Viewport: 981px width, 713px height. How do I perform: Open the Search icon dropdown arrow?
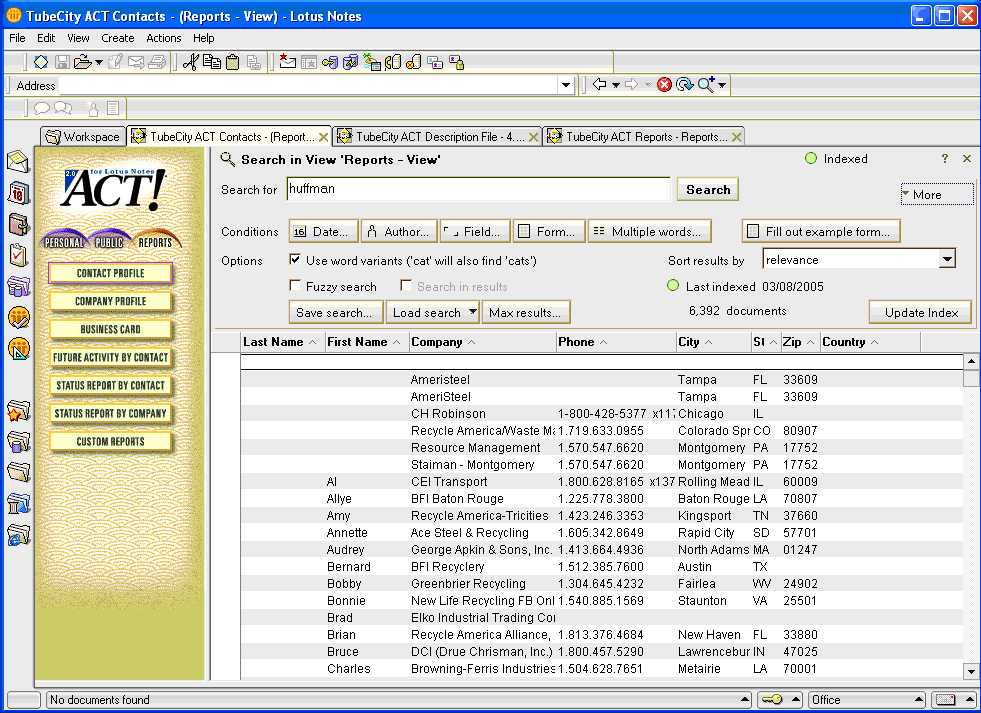pyautogui.click(x=723, y=84)
